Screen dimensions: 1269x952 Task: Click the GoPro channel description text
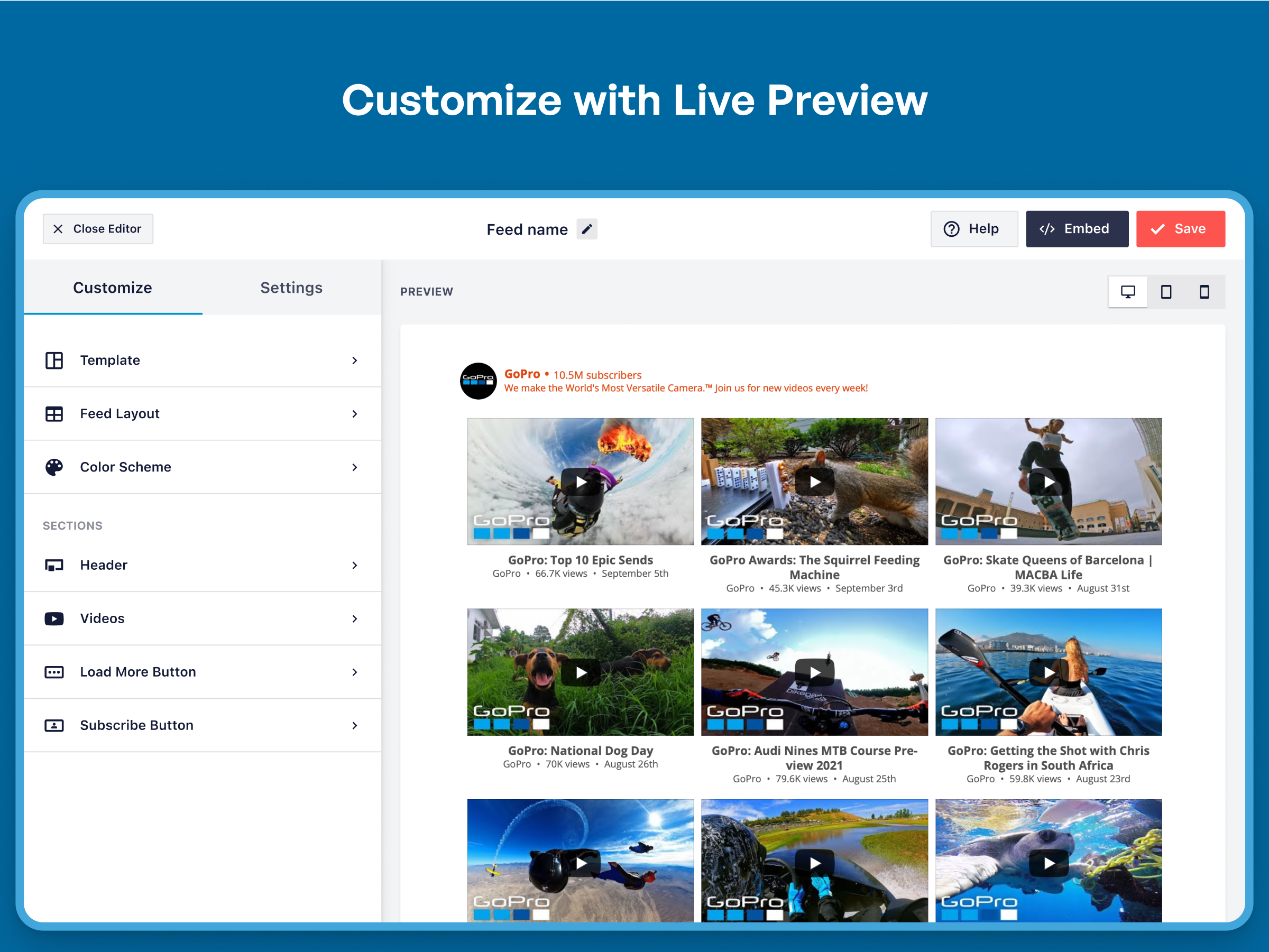686,389
